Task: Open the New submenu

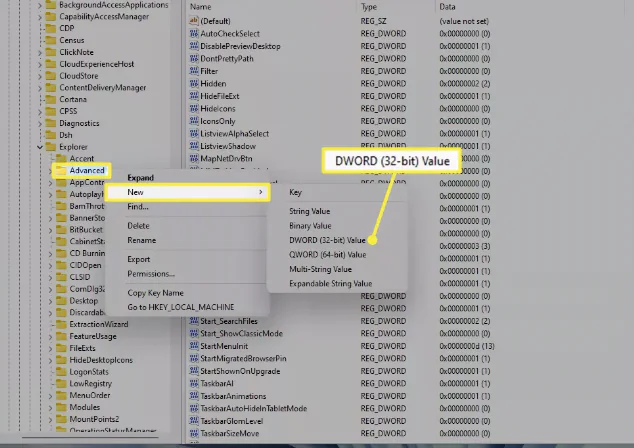Action: pyautogui.click(x=188, y=192)
